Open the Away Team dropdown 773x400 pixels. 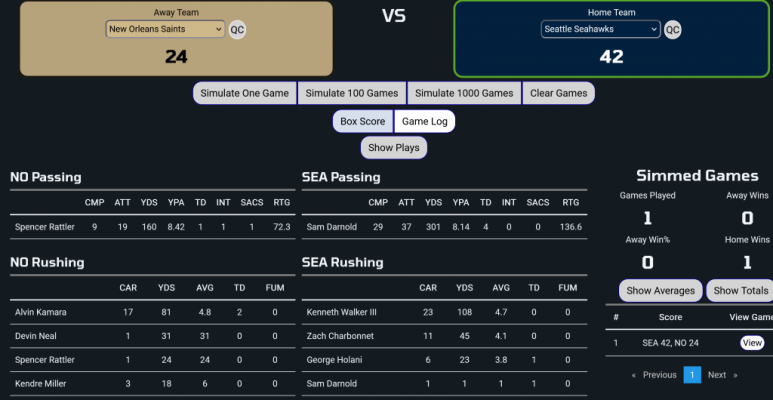[x=165, y=29]
